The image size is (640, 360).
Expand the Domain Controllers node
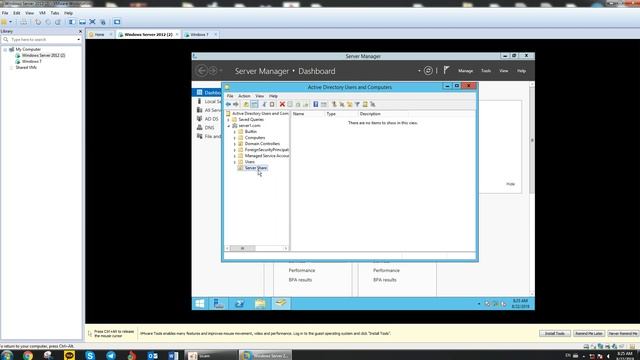(235, 144)
